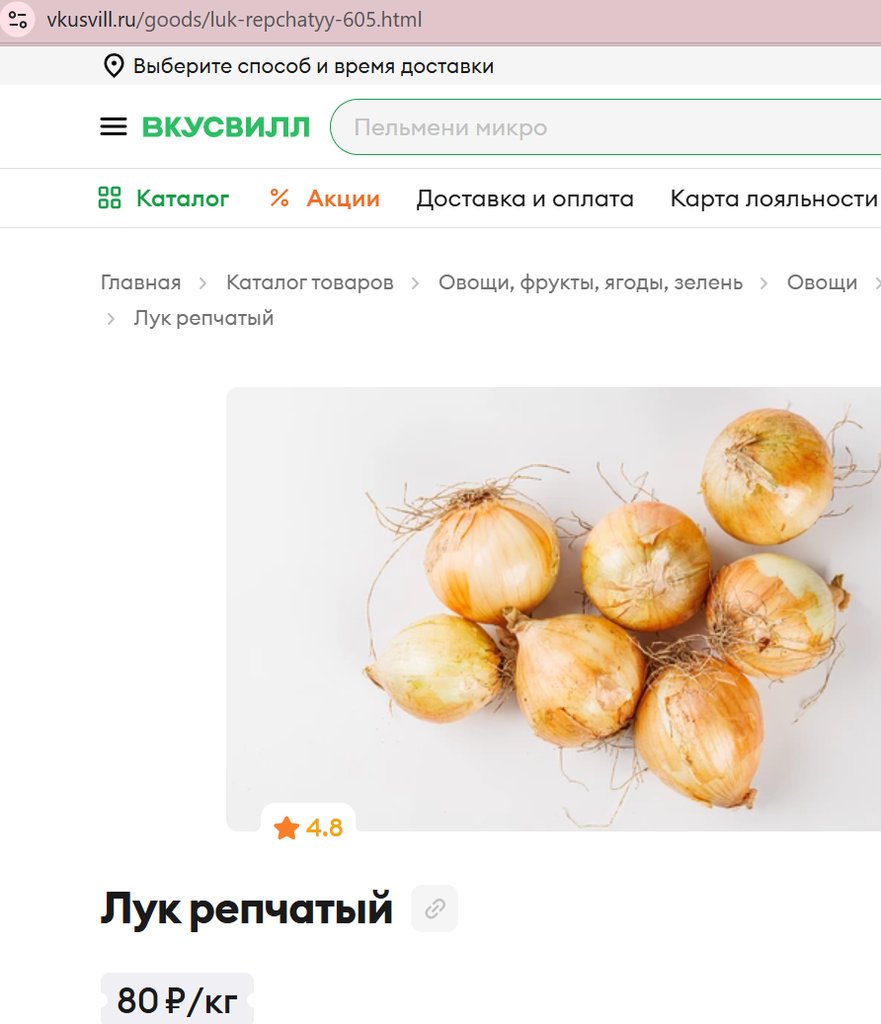Screen dimensions: 881x1024
Task: Focus the Пельмени микро search field
Action: [605, 127]
